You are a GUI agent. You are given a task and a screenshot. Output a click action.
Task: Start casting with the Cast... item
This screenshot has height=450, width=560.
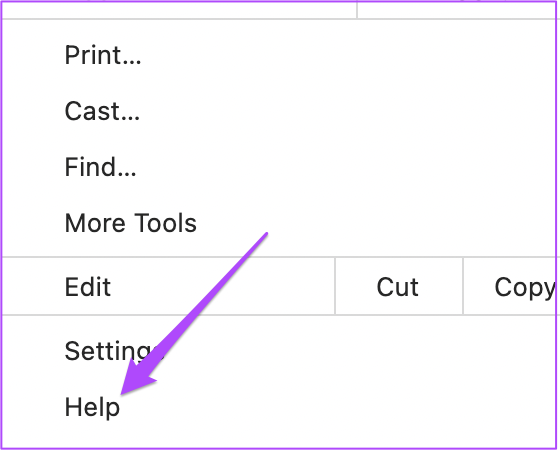pos(280,111)
